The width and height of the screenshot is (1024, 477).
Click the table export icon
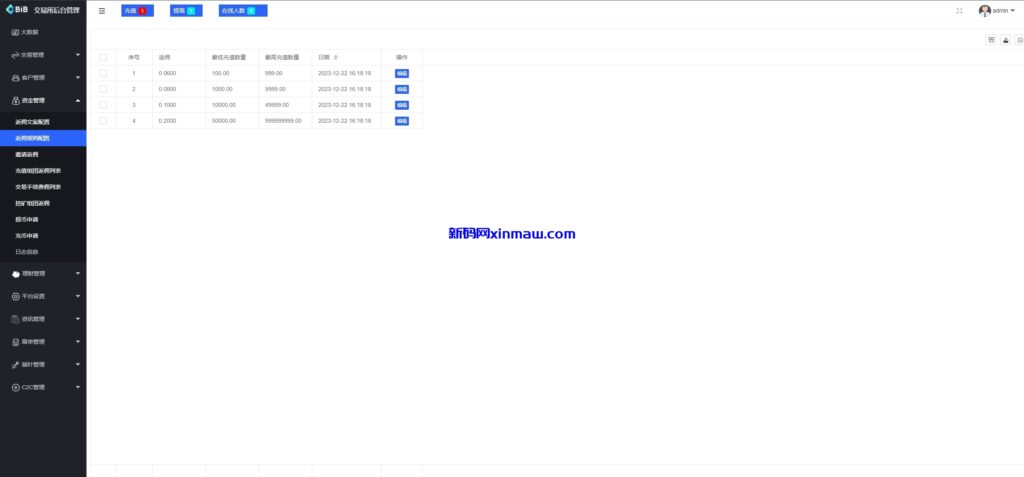click(1006, 40)
